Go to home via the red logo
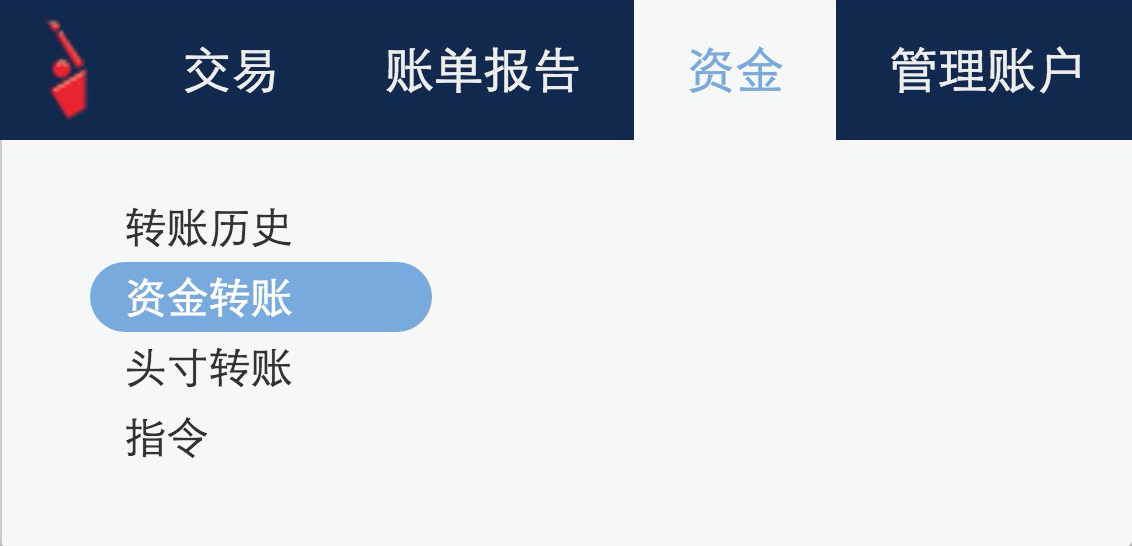The width and height of the screenshot is (1132, 546). (x=68, y=69)
